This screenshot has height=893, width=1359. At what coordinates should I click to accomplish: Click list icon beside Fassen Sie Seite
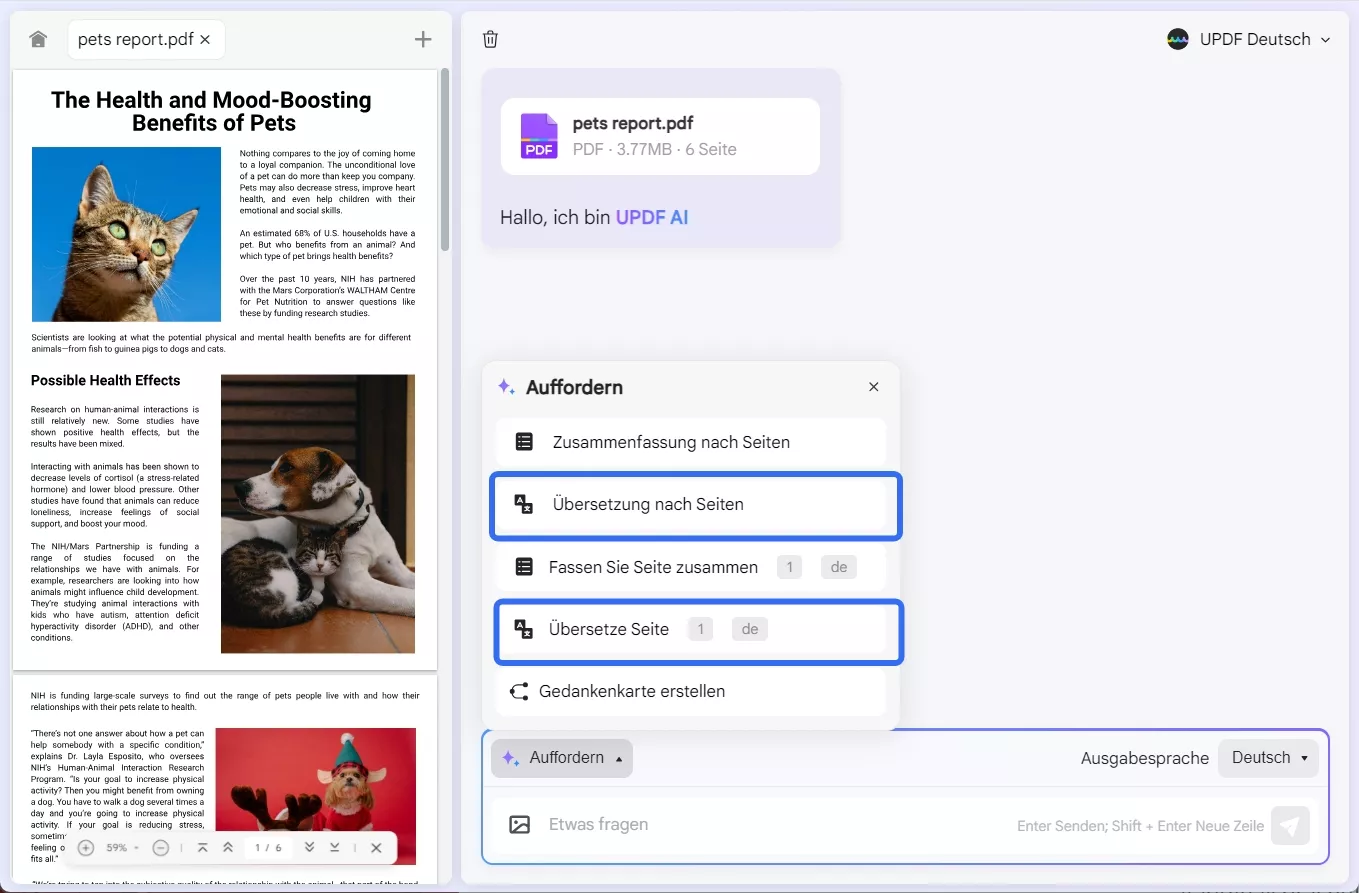[x=524, y=567]
